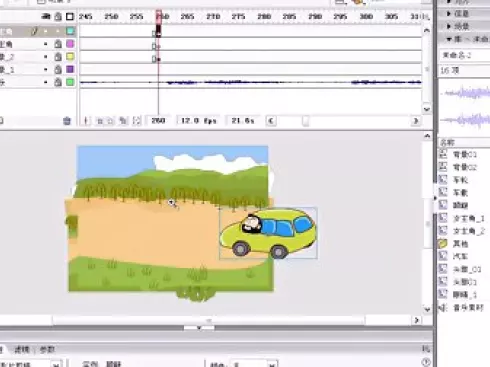Click the purple outline color swatch of fourth layer

click(70, 69)
